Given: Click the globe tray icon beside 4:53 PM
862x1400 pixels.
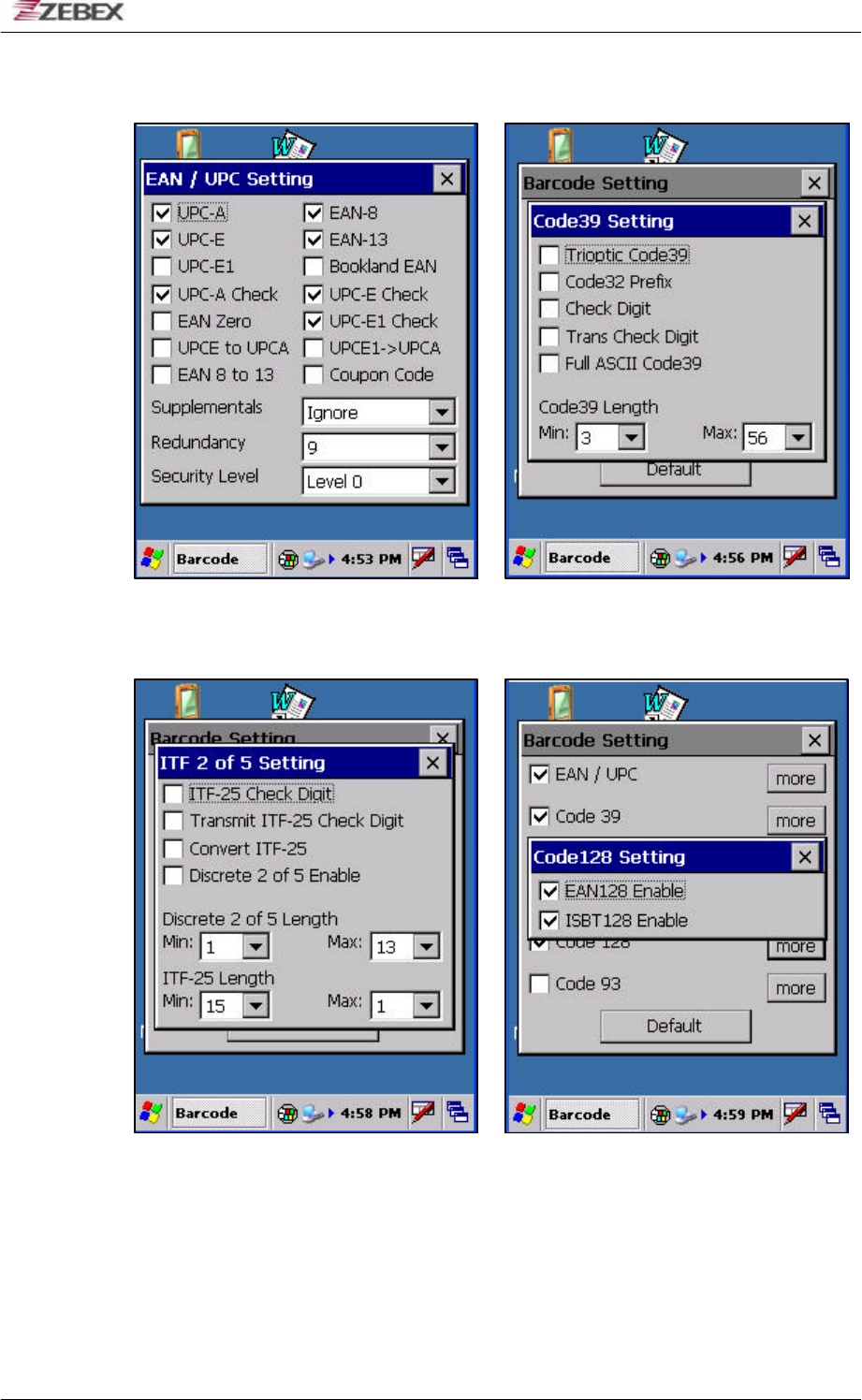Looking at the screenshot, I should coord(288,559).
